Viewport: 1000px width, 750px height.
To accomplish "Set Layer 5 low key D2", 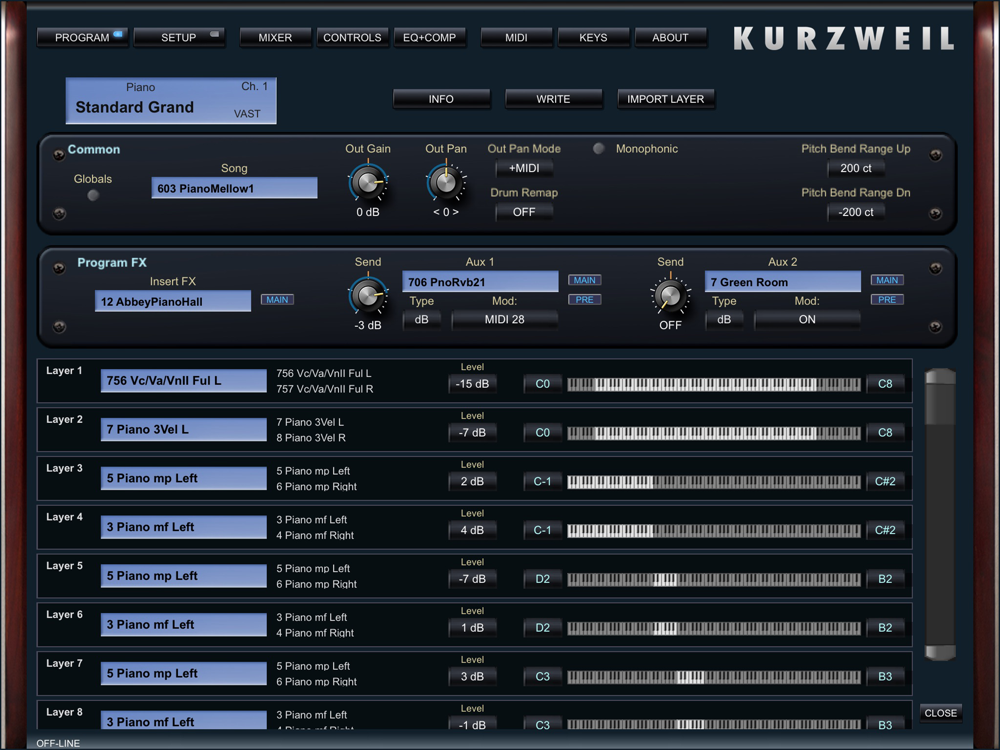I will 542,579.
